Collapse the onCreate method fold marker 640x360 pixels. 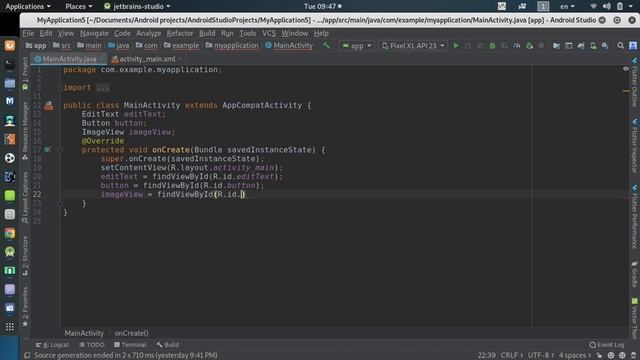click(x=60, y=150)
